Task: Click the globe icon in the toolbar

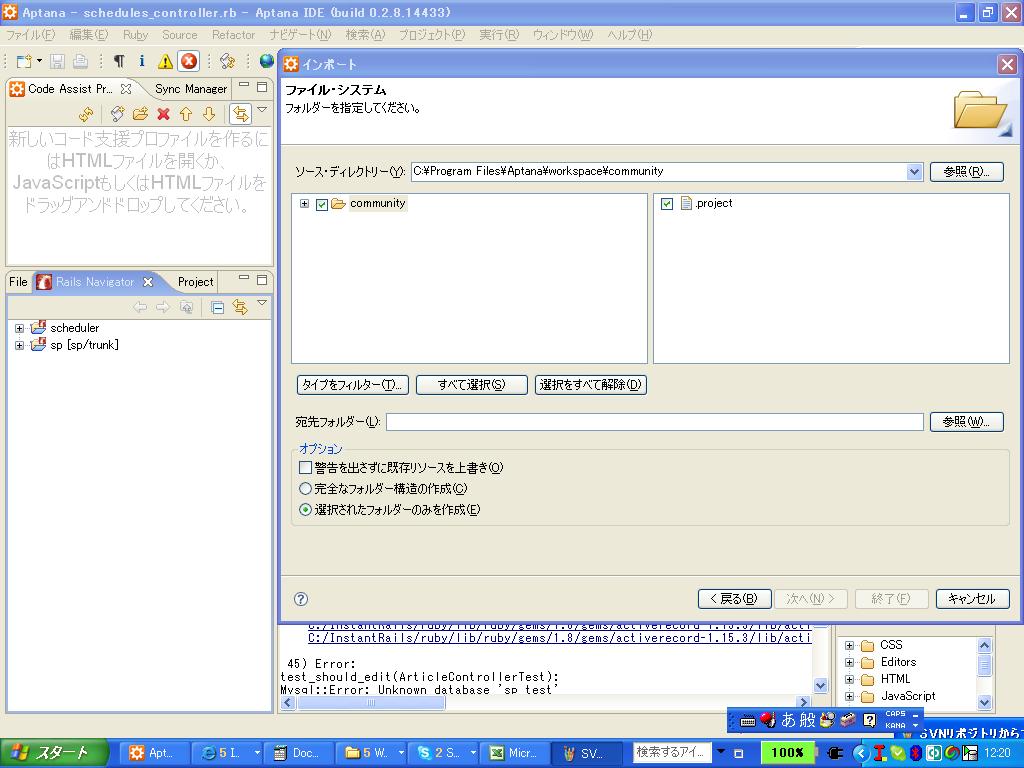Action: pos(266,61)
